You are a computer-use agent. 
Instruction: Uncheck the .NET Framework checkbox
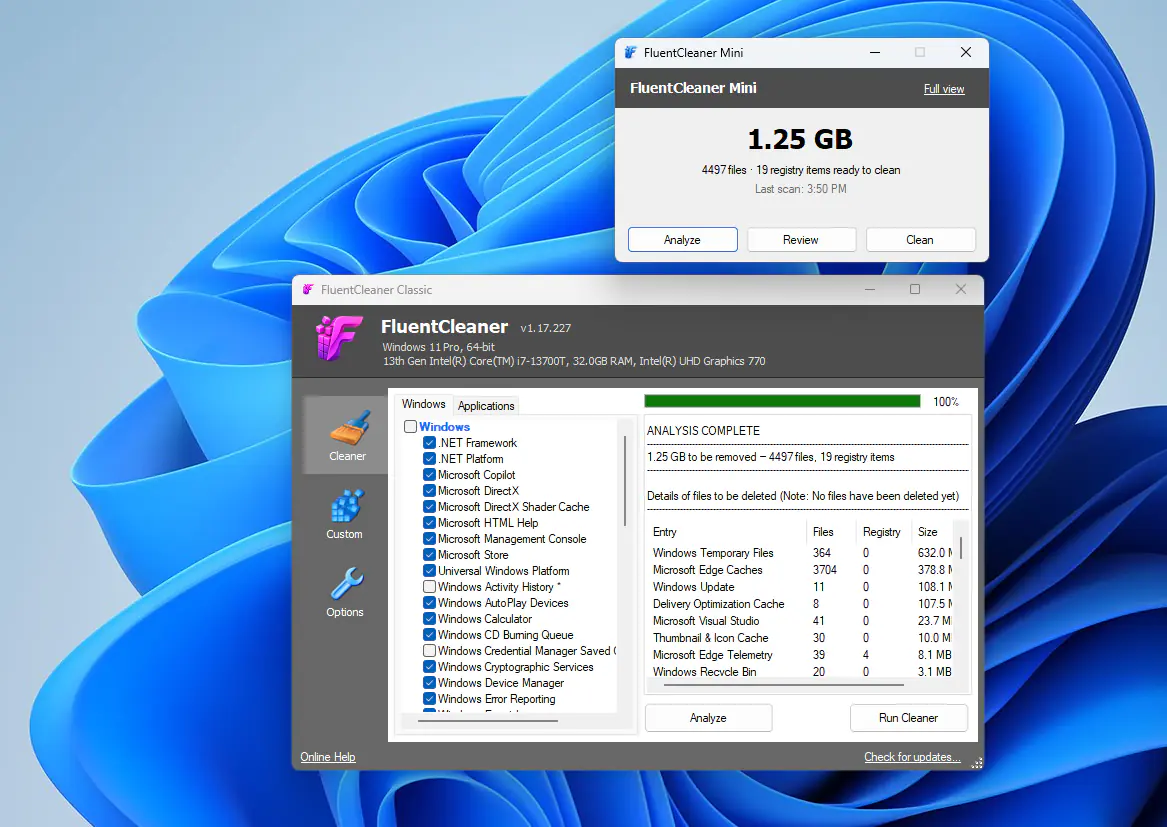click(x=429, y=443)
